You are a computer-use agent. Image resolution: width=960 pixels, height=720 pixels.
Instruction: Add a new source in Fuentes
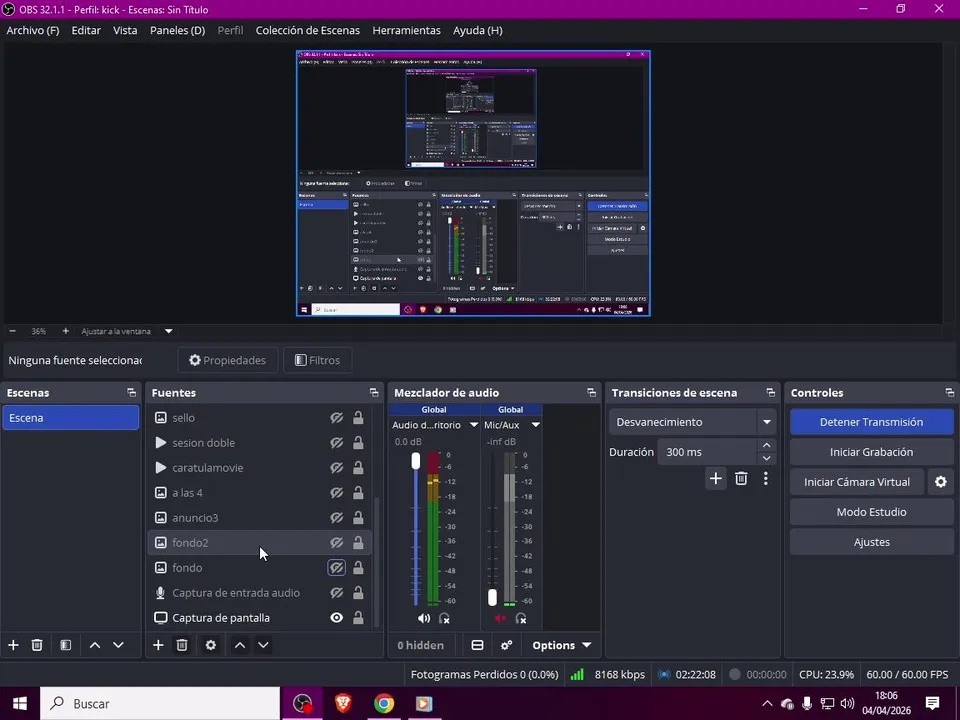click(158, 645)
